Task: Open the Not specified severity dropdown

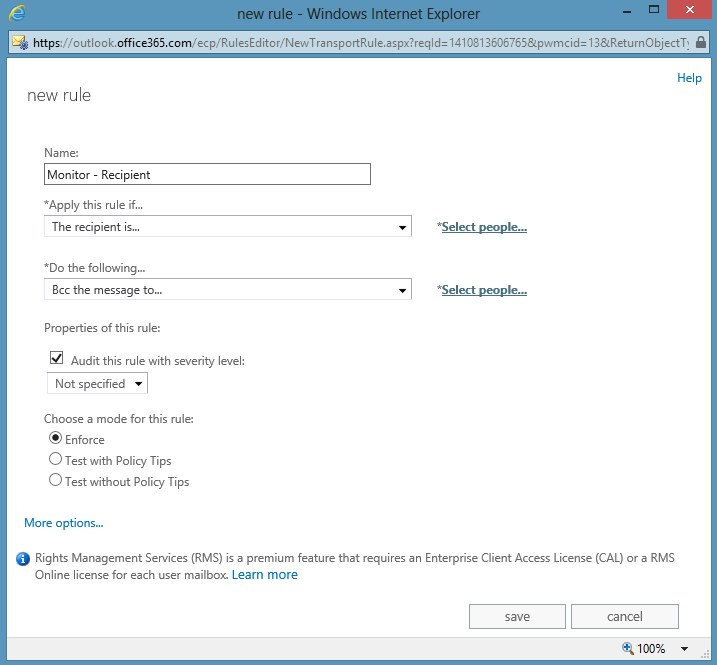Action: [x=97, y=383]
